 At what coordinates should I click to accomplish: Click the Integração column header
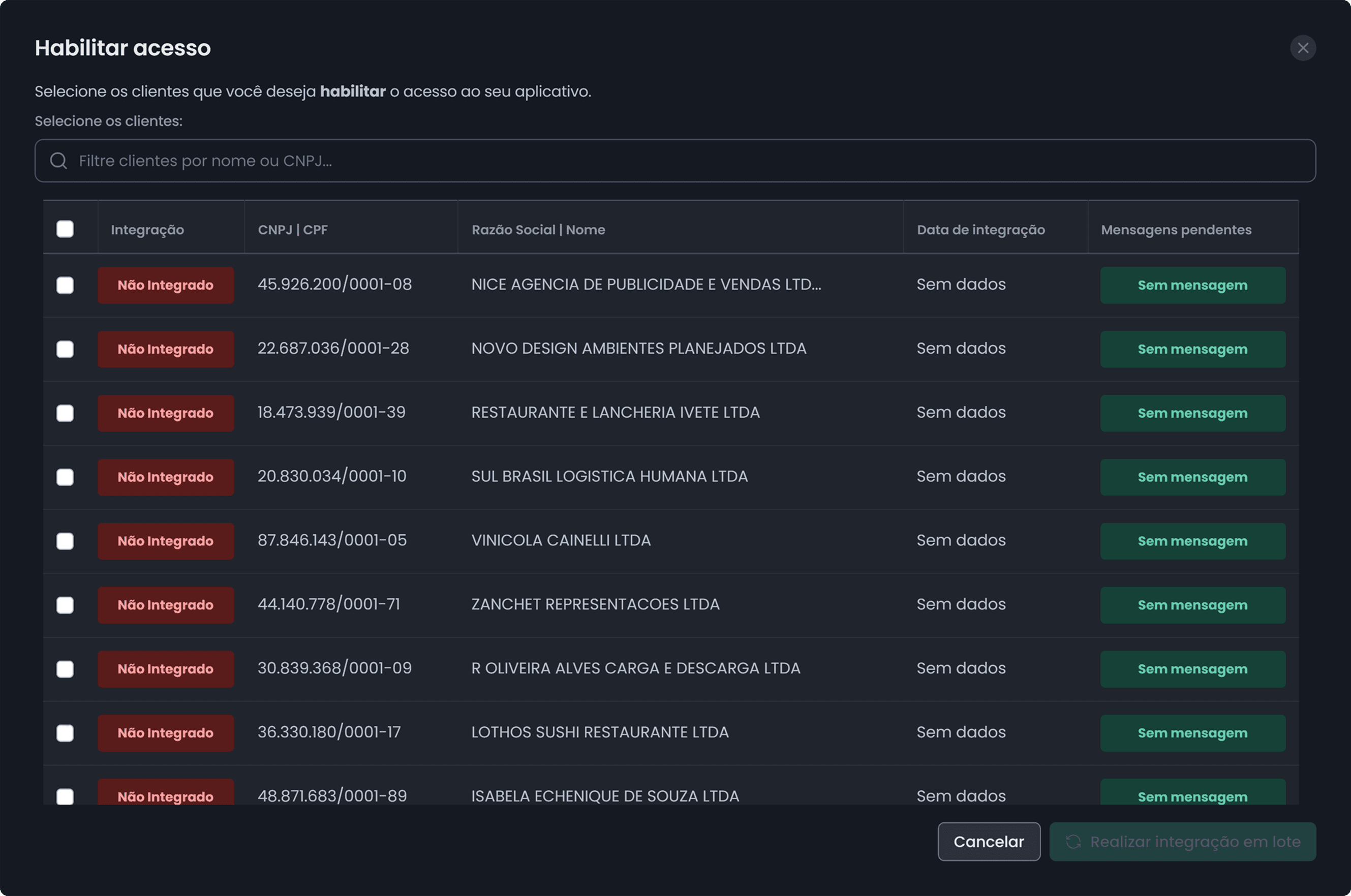click(x=147, y=230)
